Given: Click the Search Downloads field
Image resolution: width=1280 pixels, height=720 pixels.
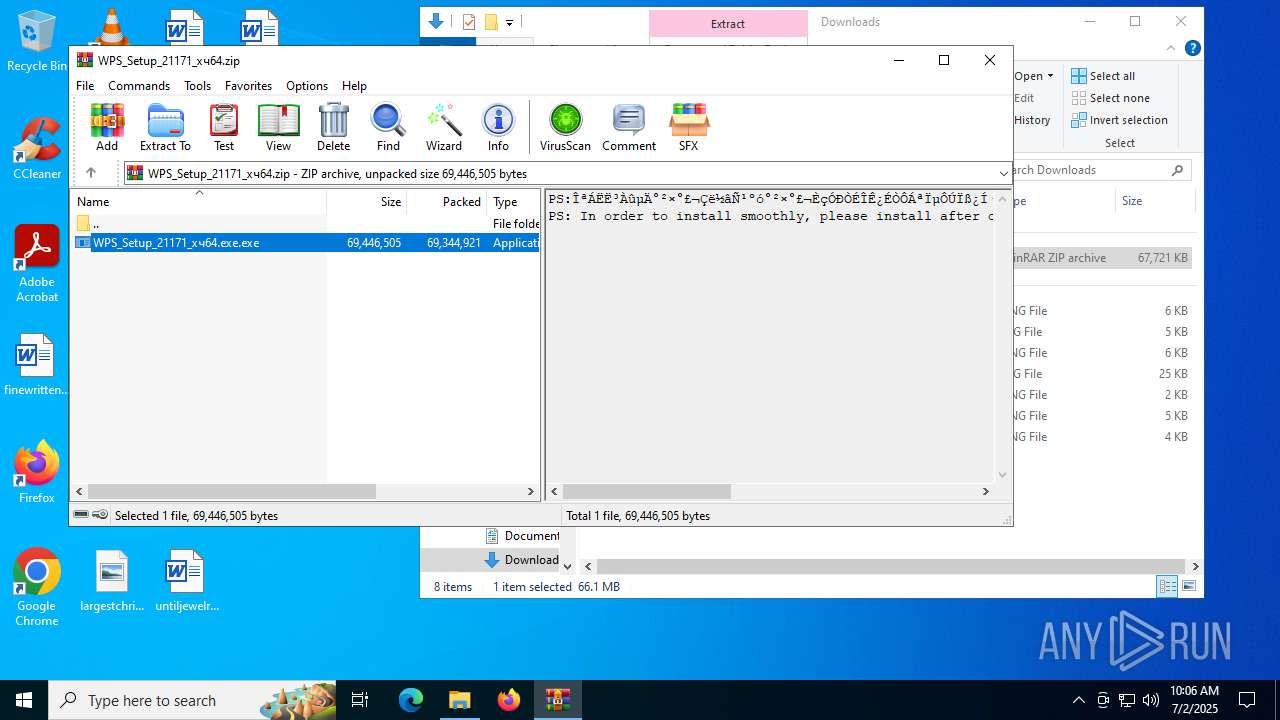Looking at the screenshot, I should click(x=1100, y=170).
